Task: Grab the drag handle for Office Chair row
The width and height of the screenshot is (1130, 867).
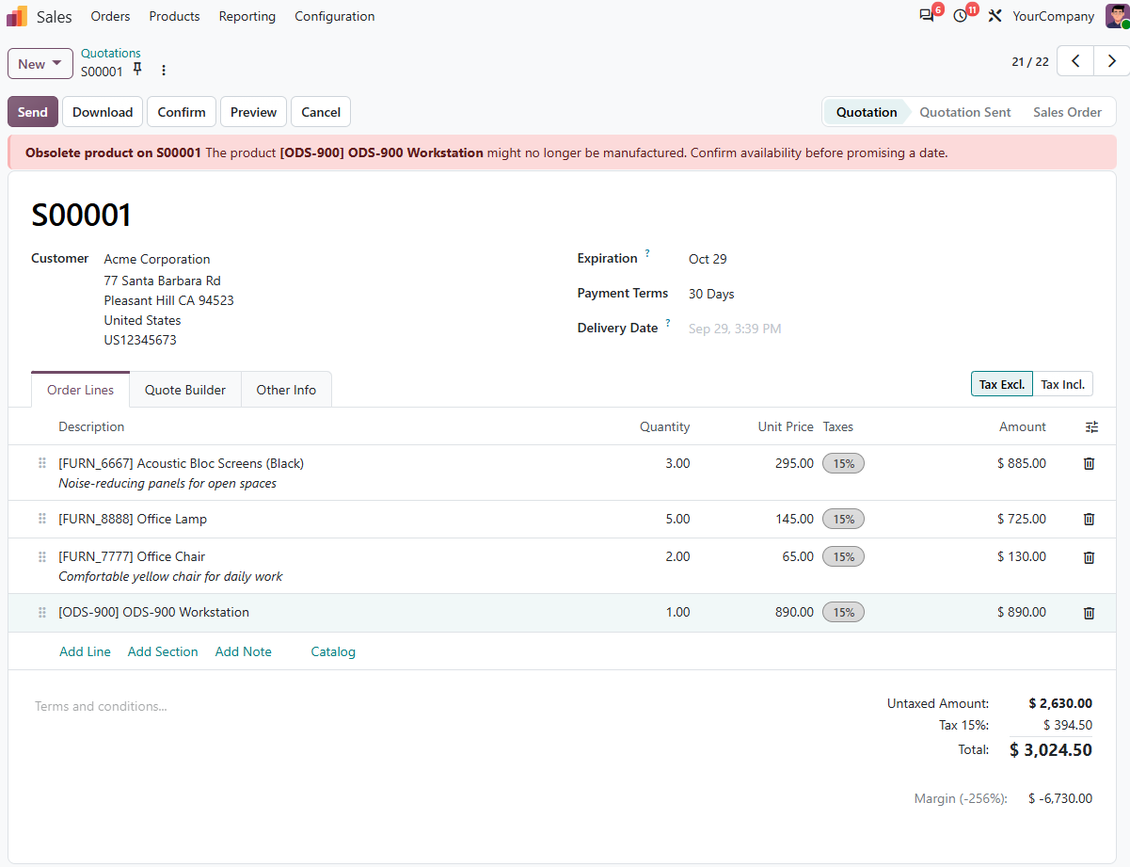Action: (43, 557)
